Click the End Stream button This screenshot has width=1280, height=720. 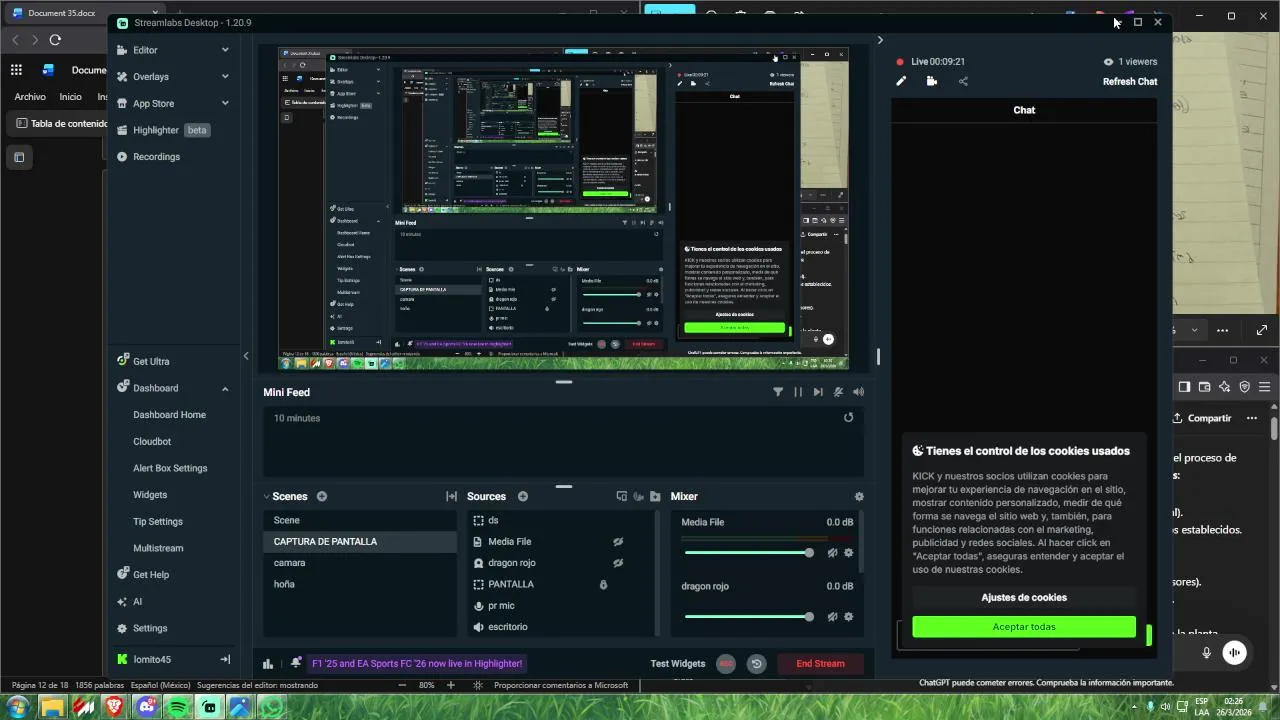pyautogui.click(x=820, y=663)
